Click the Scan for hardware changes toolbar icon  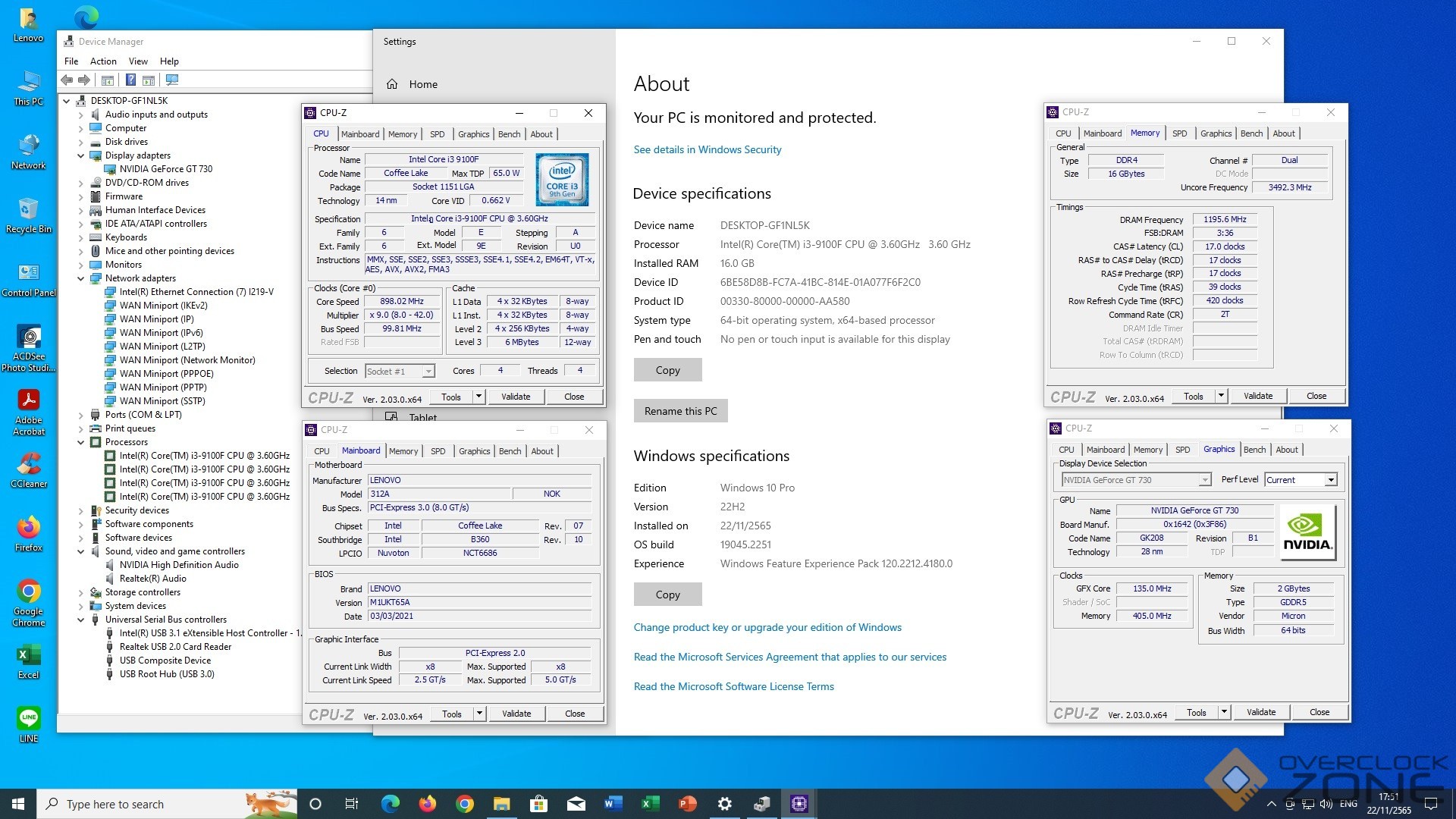[172, 80]
